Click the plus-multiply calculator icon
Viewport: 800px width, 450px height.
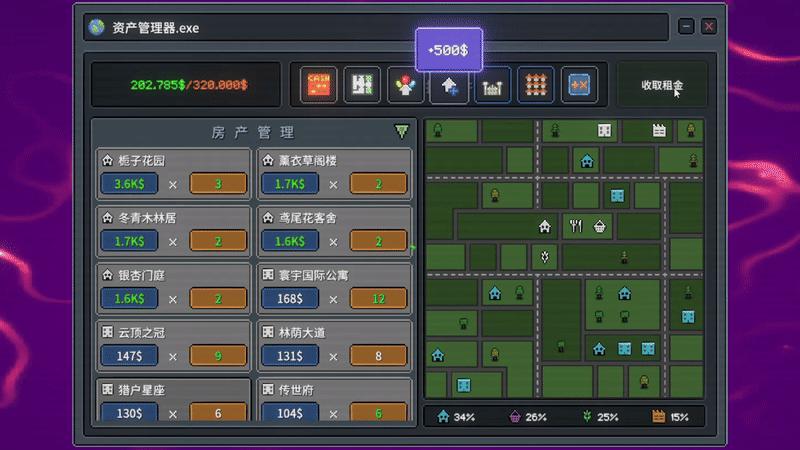point(578,86)
